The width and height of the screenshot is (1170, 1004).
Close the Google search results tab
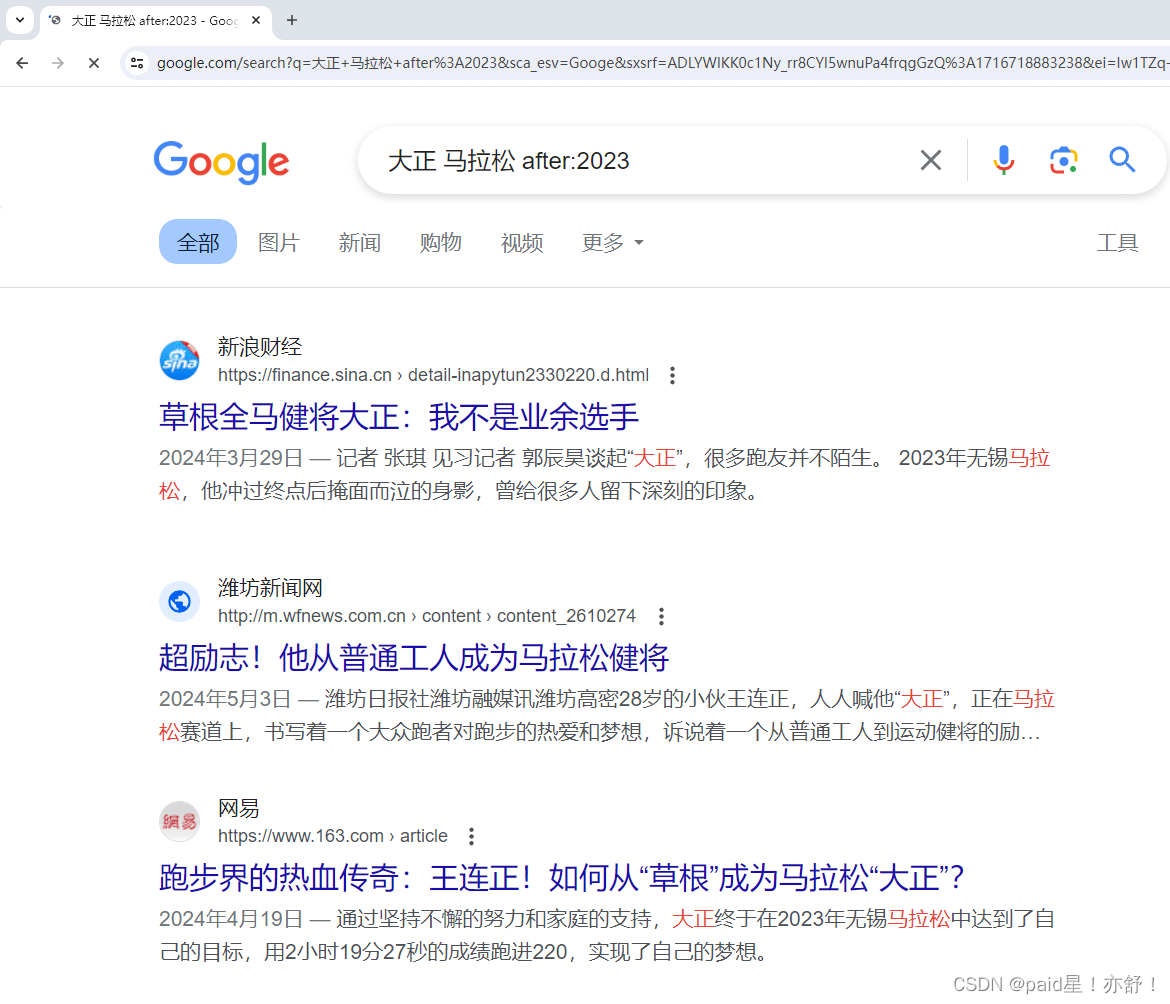(x=256, y=20)
